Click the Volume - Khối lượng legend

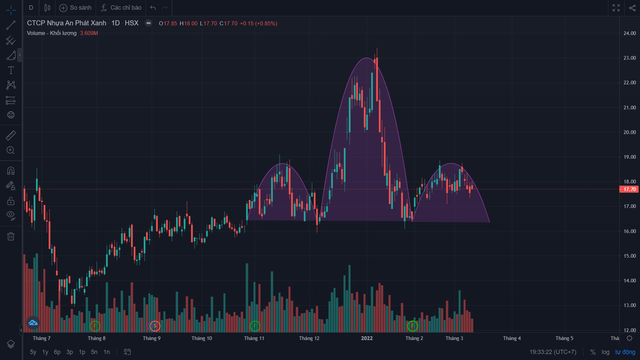(52, 33)
